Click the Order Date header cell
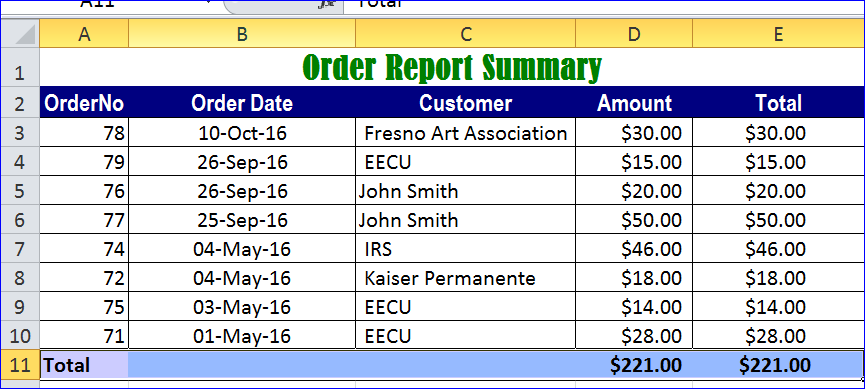The height and width of the screenshot is (389, 865). pyautogui.click(x=242, y=103)
